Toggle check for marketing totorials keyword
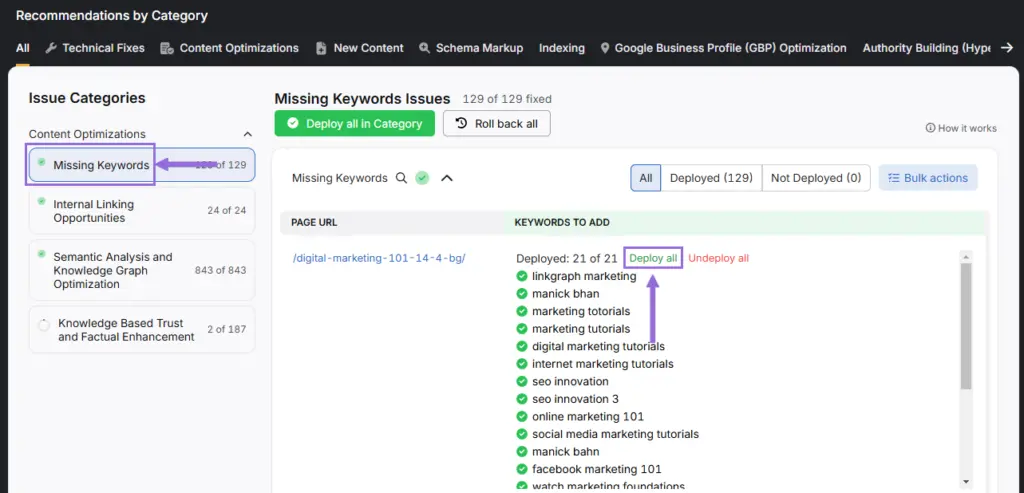This screenshot has width=1024, height=493. [x=522, y=311]
